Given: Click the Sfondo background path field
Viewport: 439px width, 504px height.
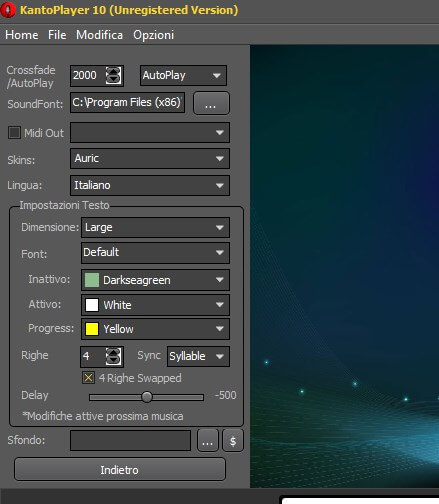Looking at the screenshot, I should 130,440.
